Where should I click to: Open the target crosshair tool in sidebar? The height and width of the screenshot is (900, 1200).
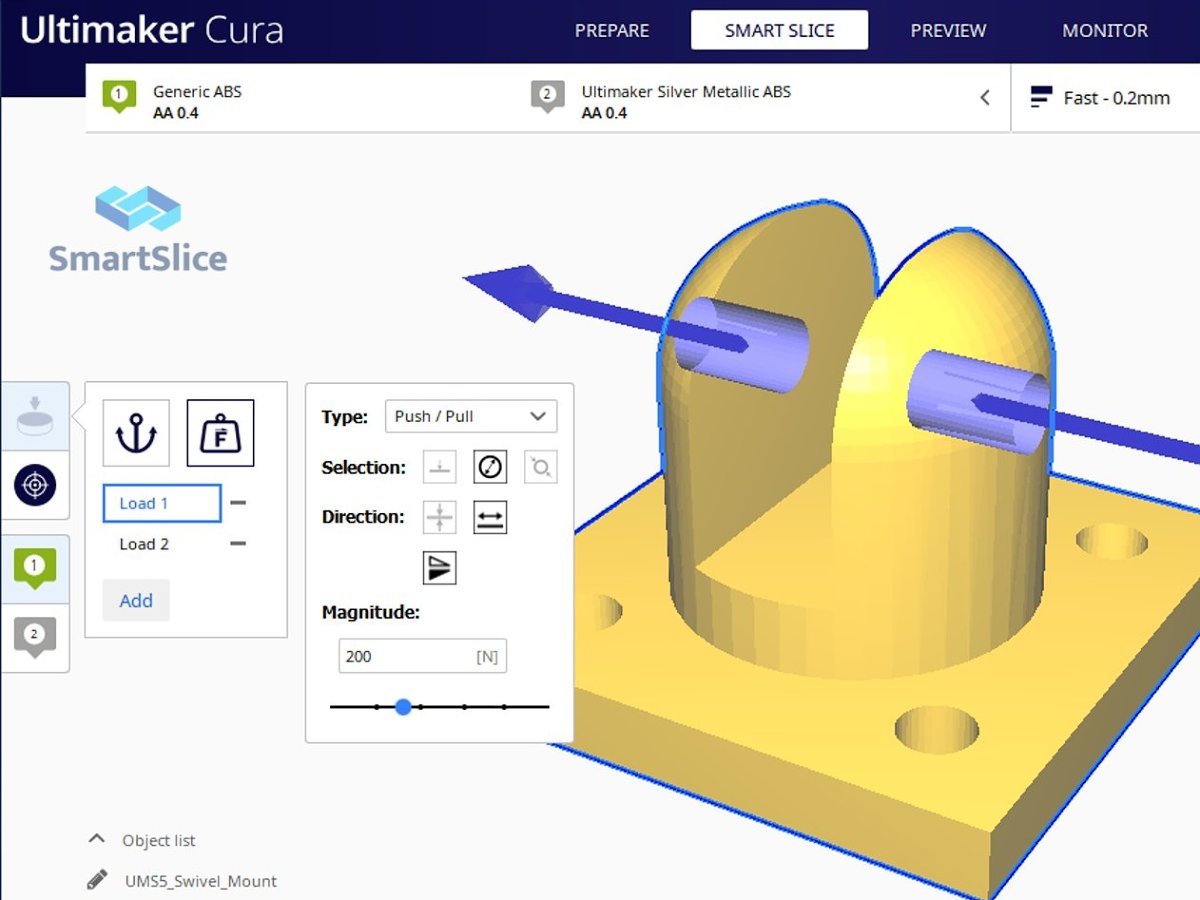[x=35, y=486]
